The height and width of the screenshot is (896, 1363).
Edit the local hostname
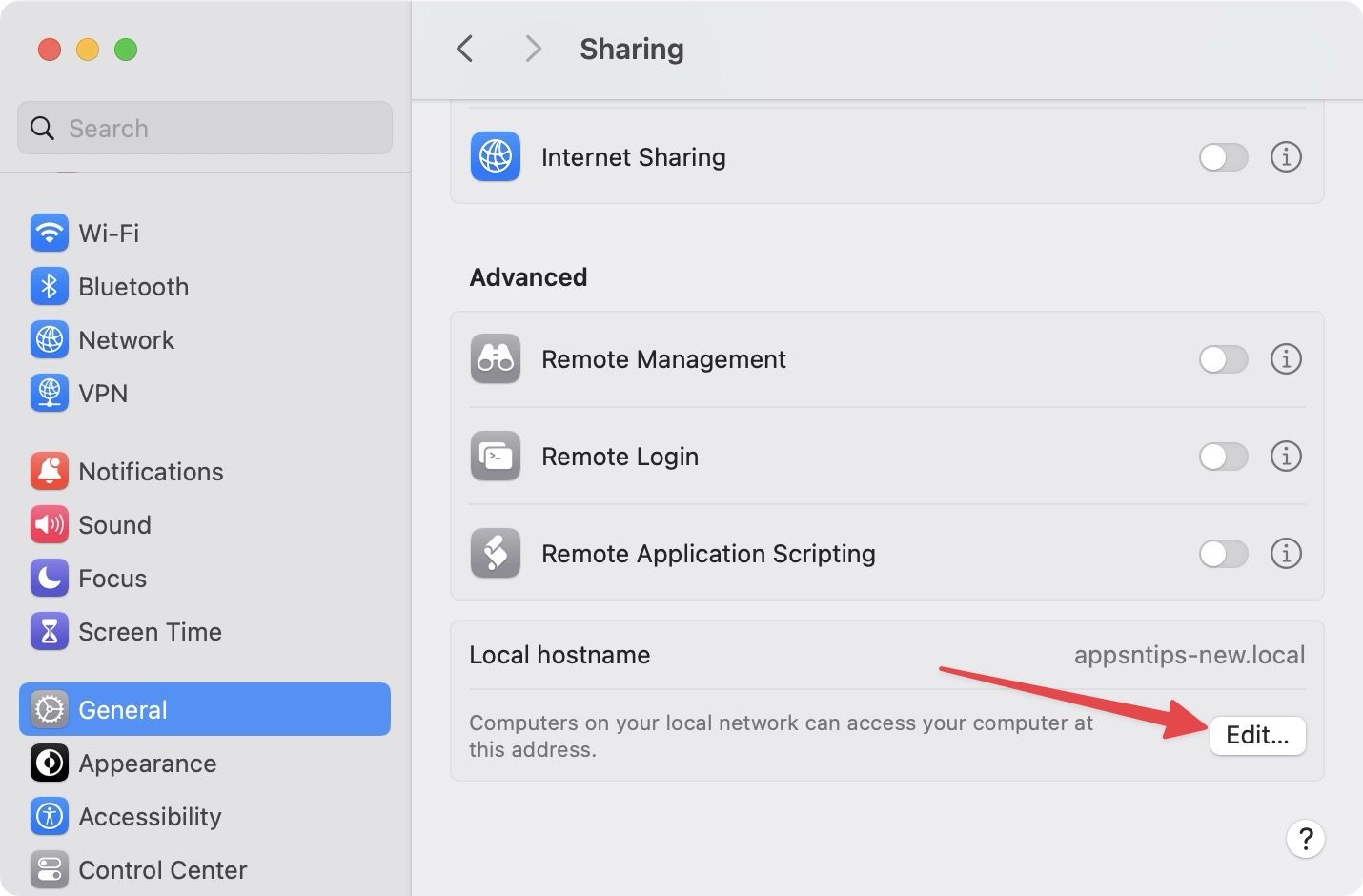click(1257, 735)
